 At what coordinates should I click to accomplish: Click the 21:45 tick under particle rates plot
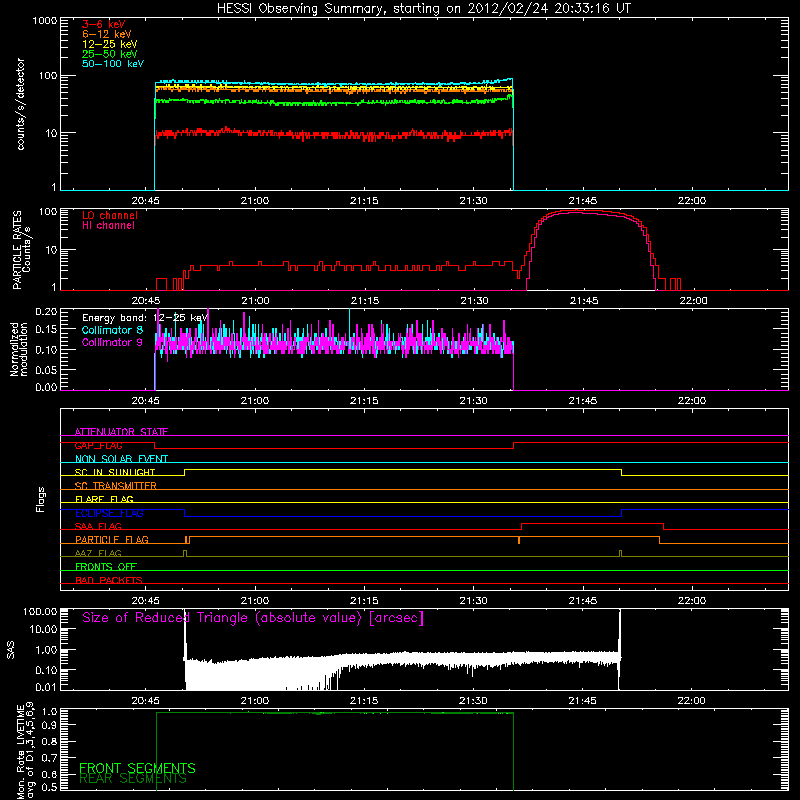coord(584,301)
